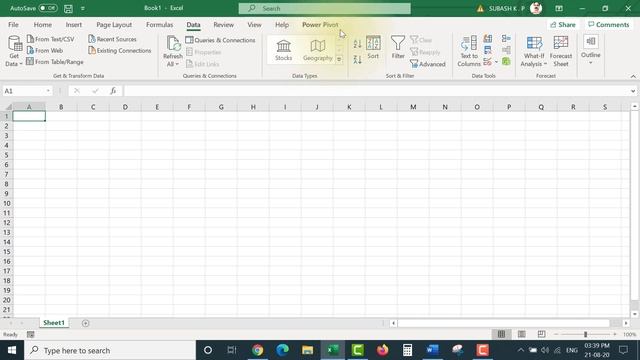The image size is (640, 360).
Task: Open the Advanced filter options
Action: click(428, 64)
